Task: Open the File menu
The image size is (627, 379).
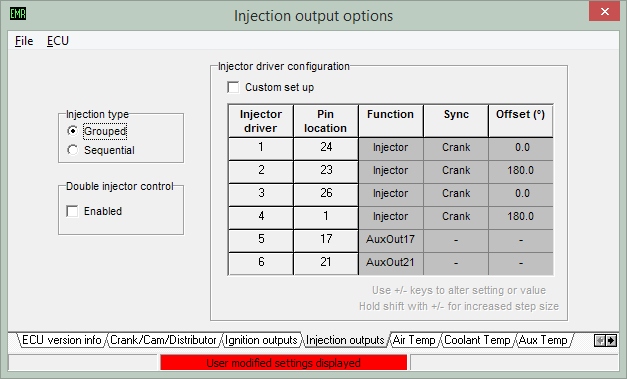Action: (24, 41)
